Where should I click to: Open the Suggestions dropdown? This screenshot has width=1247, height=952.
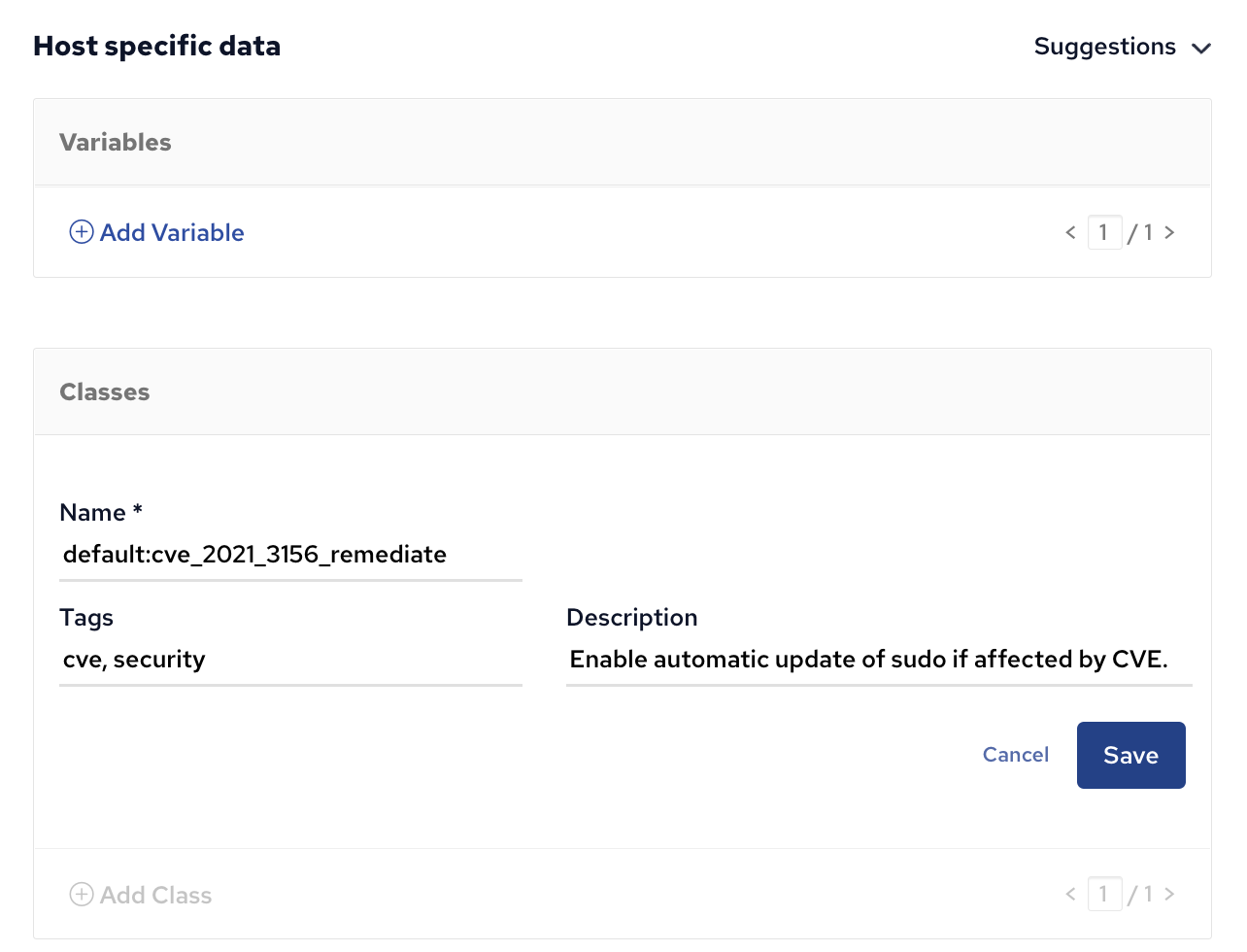(x=1122, y=47)
